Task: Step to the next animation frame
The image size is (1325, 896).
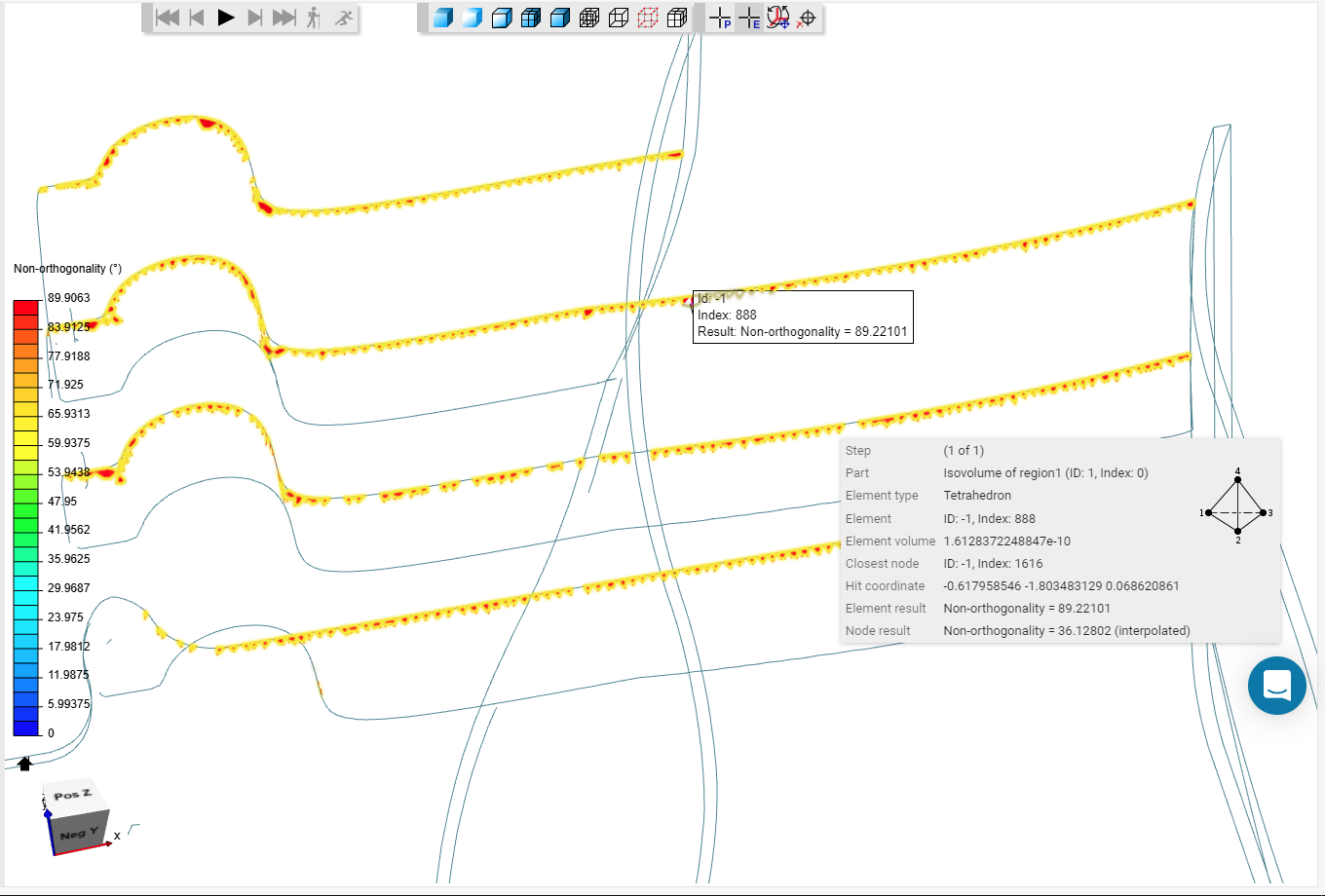Action: pos(255,18)
